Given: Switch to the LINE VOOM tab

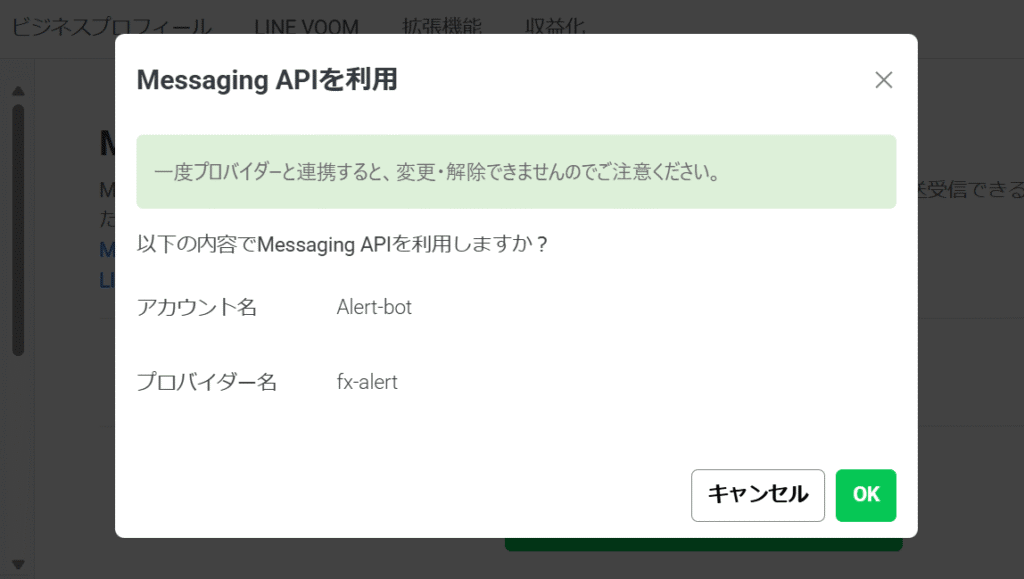Looking at the screenshot, I should (306, 26).
